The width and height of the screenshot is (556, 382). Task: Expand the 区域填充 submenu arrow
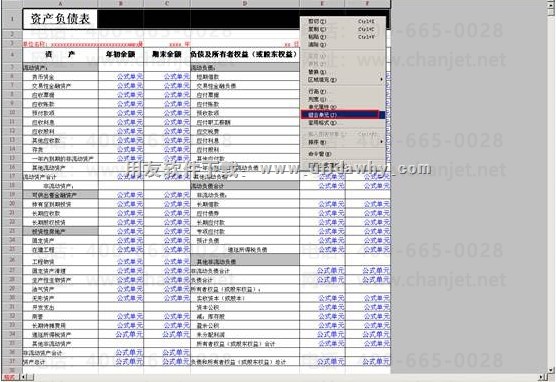click(x=381, y=80)
